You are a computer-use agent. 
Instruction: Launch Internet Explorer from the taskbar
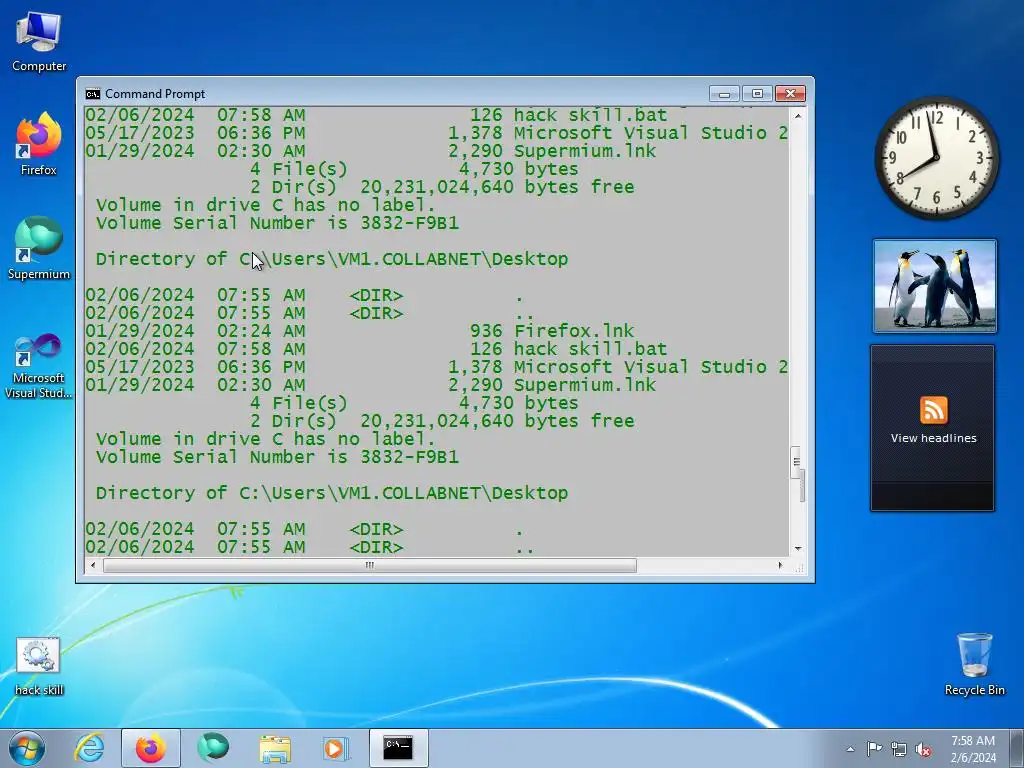(x=89, y=748)
